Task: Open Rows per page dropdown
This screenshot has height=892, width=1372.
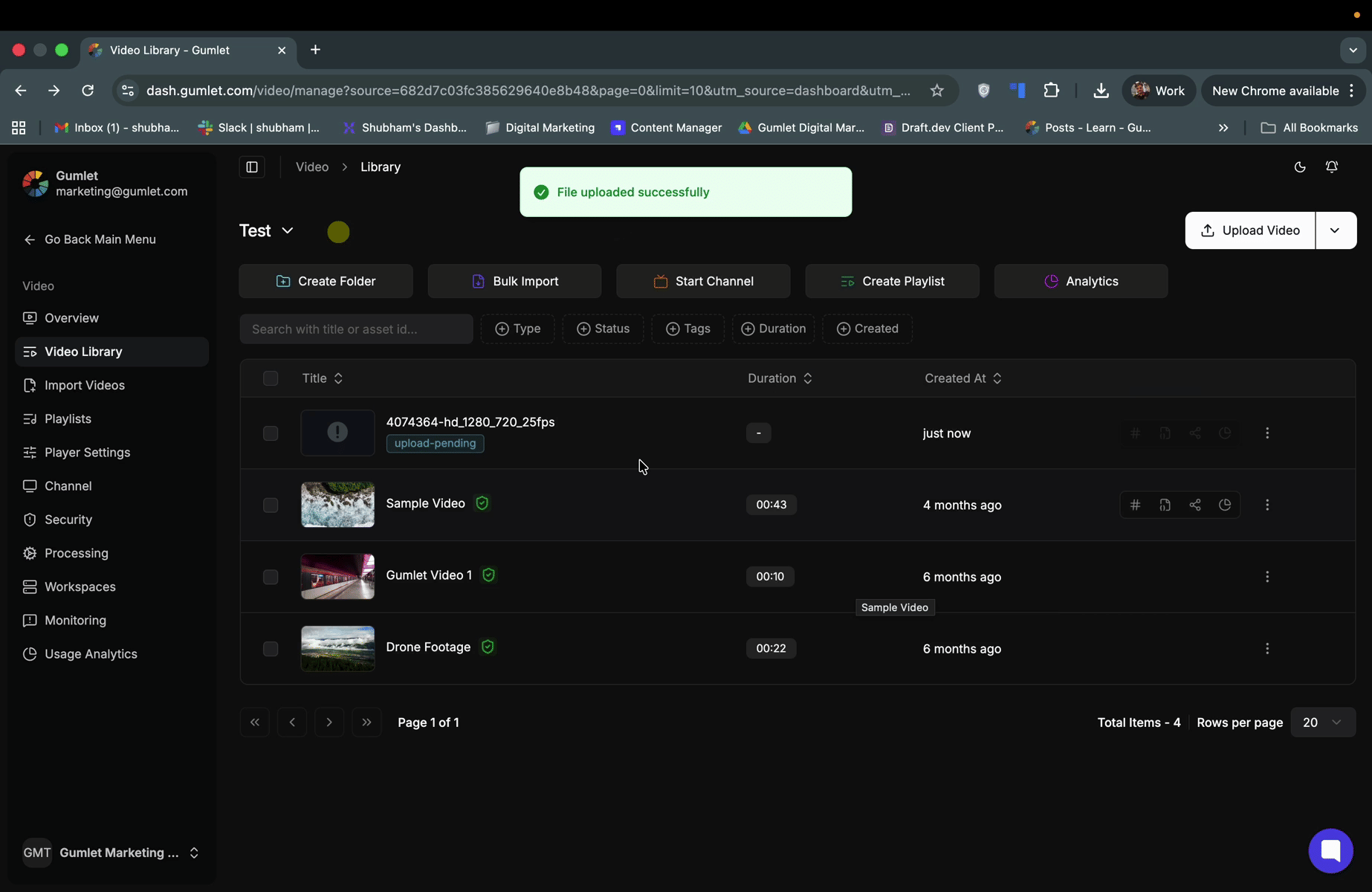Action: pyautogui.click(x=1323, y=723)
